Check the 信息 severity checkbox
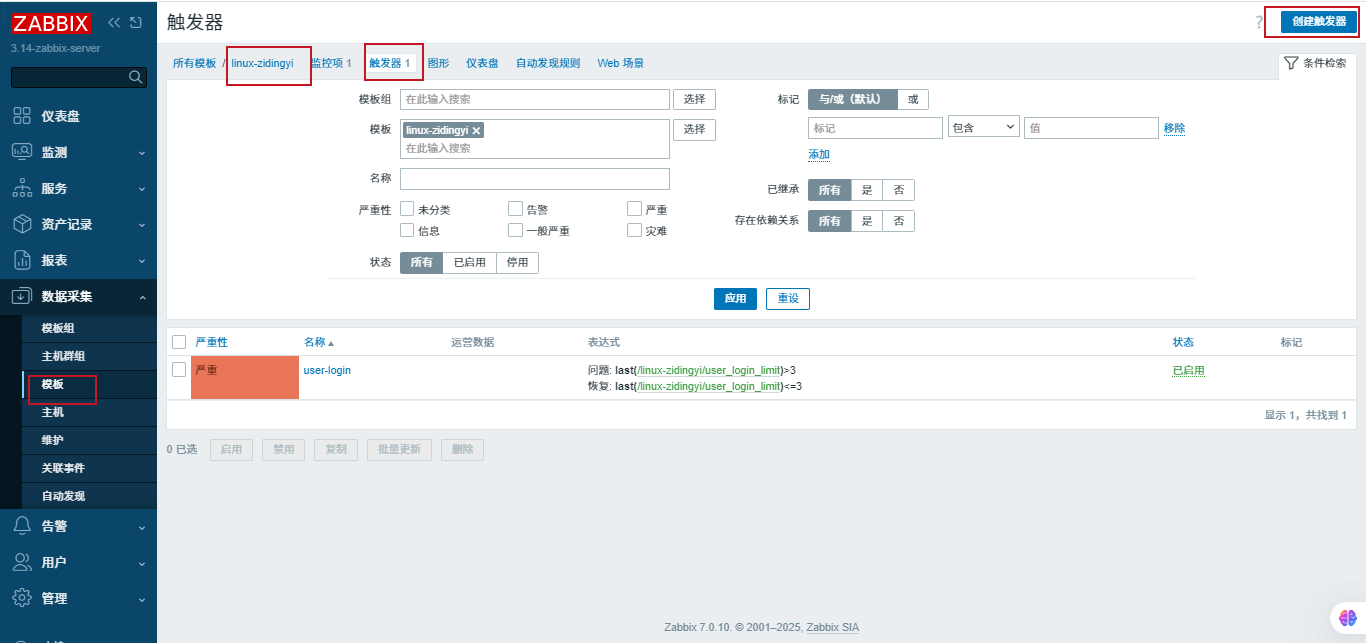Image resolution: width=1366 pixels, height=643 pixels. coord(407,230)
